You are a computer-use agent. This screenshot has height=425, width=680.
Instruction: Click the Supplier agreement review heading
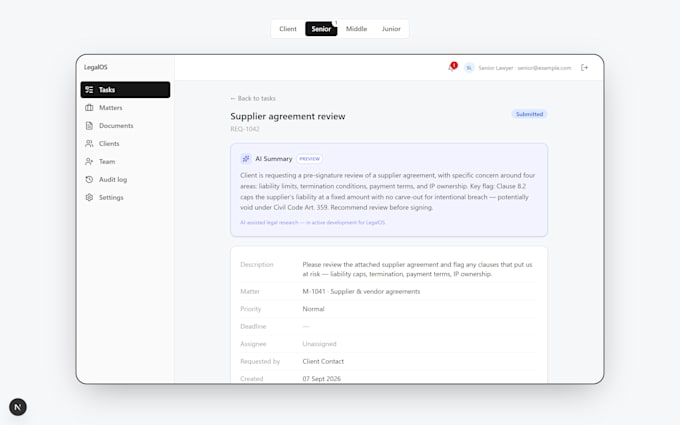pyautogui.click(x=288, y=116)
